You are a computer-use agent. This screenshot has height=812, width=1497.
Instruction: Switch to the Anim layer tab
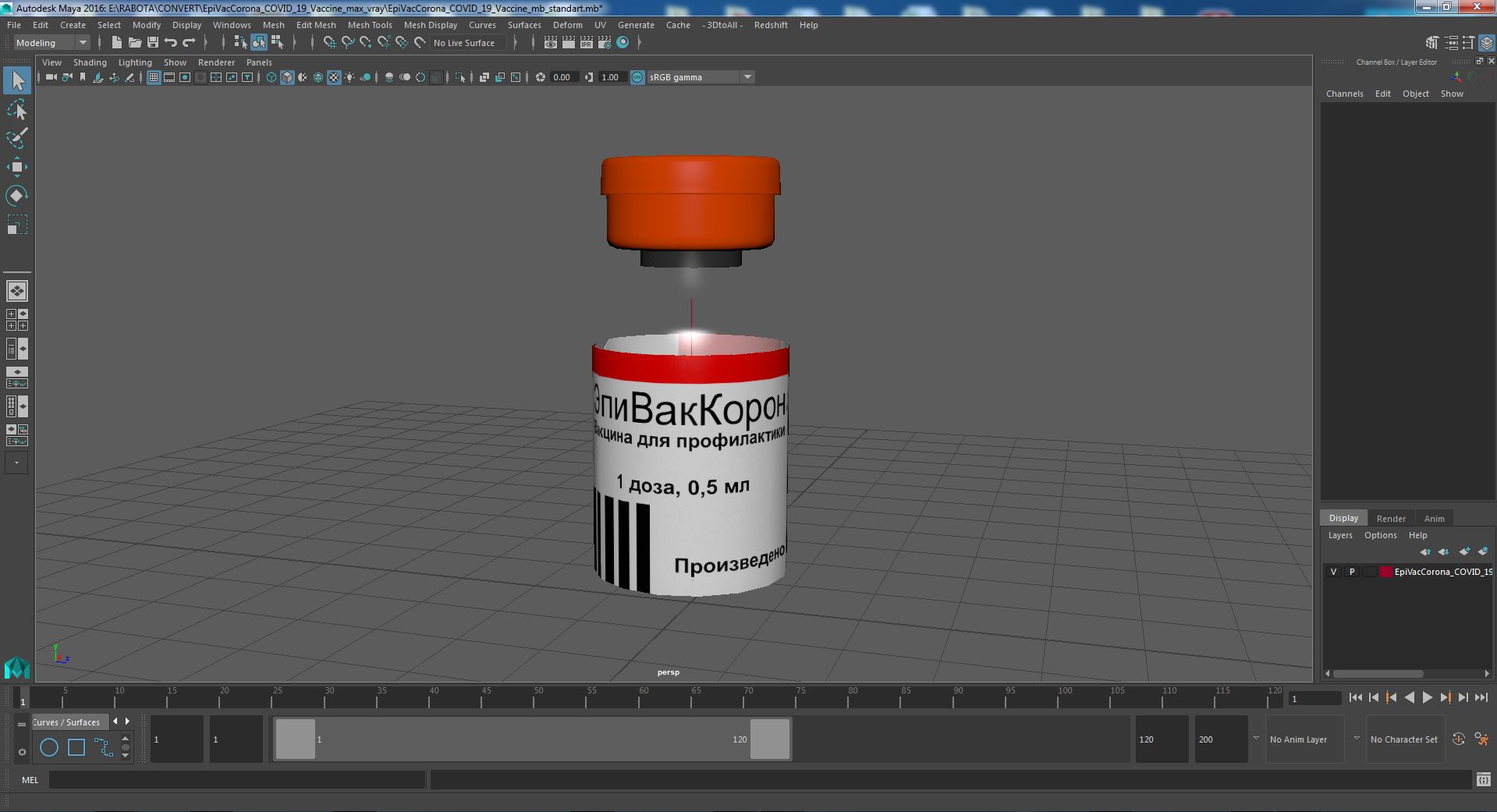[x=1434, y=519]
